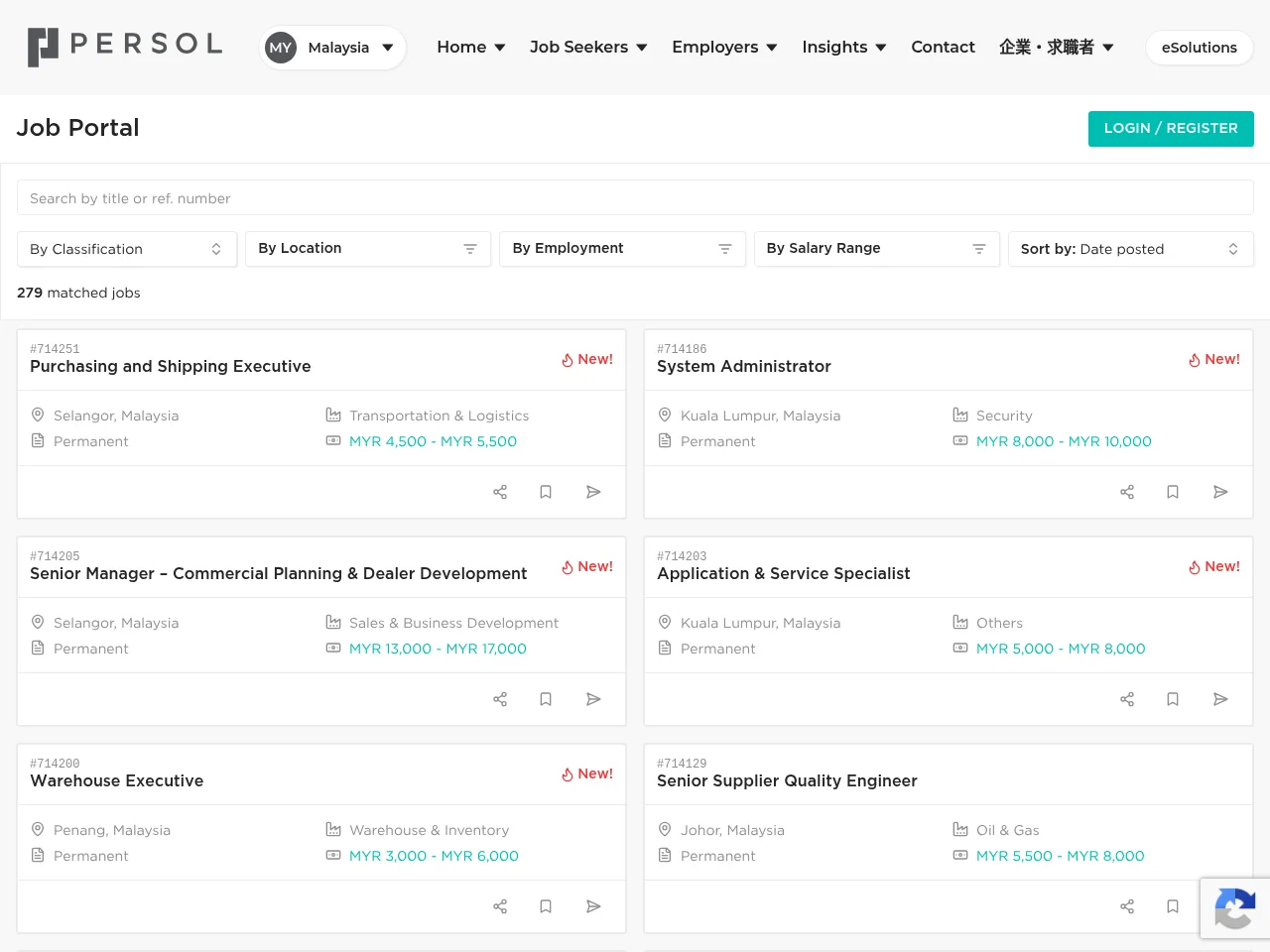Click the reCAPTCHA badge

click(1234, 908)
